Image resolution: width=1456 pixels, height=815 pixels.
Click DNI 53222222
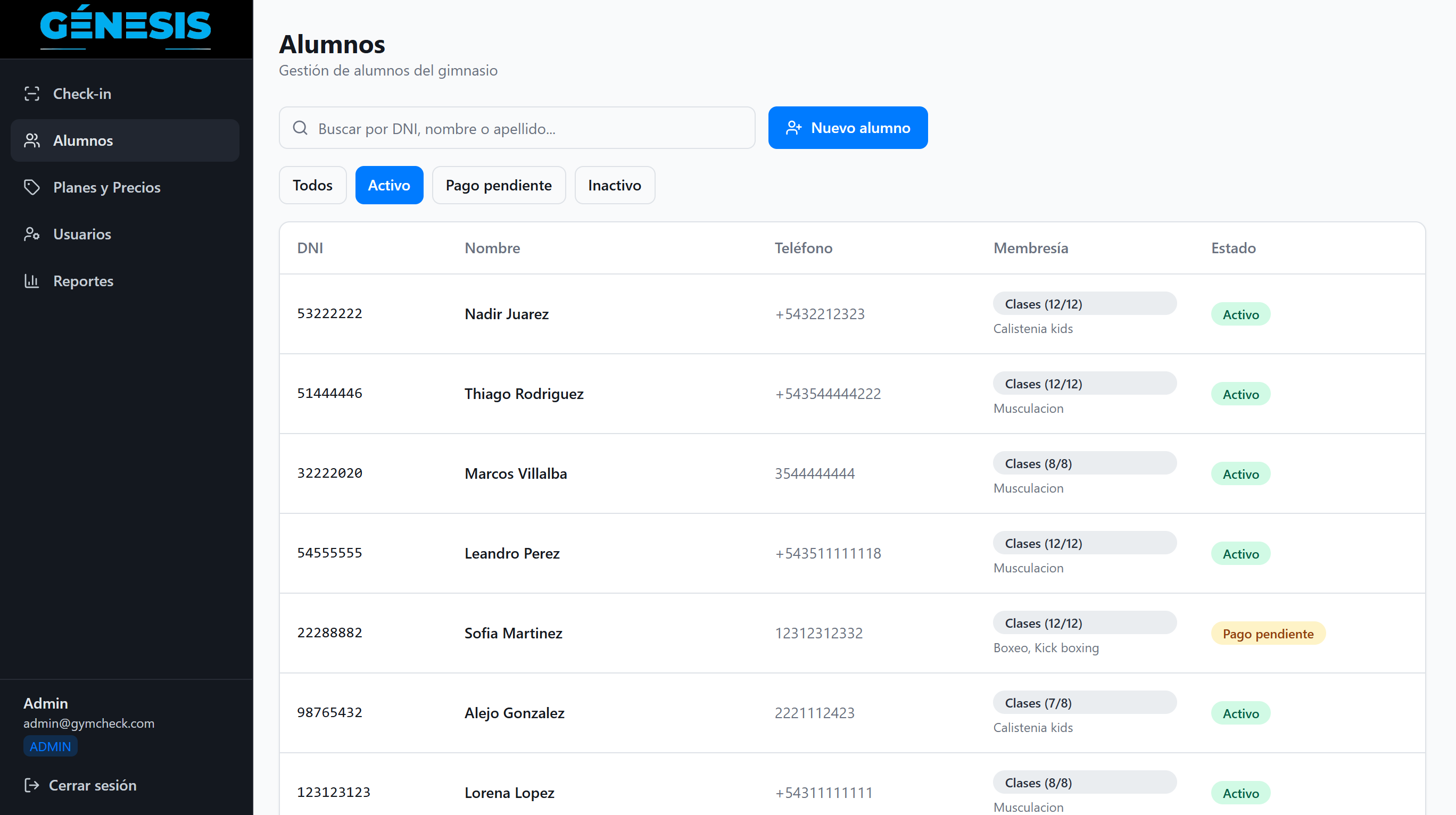pyautogui.click(x=329, y=314)
